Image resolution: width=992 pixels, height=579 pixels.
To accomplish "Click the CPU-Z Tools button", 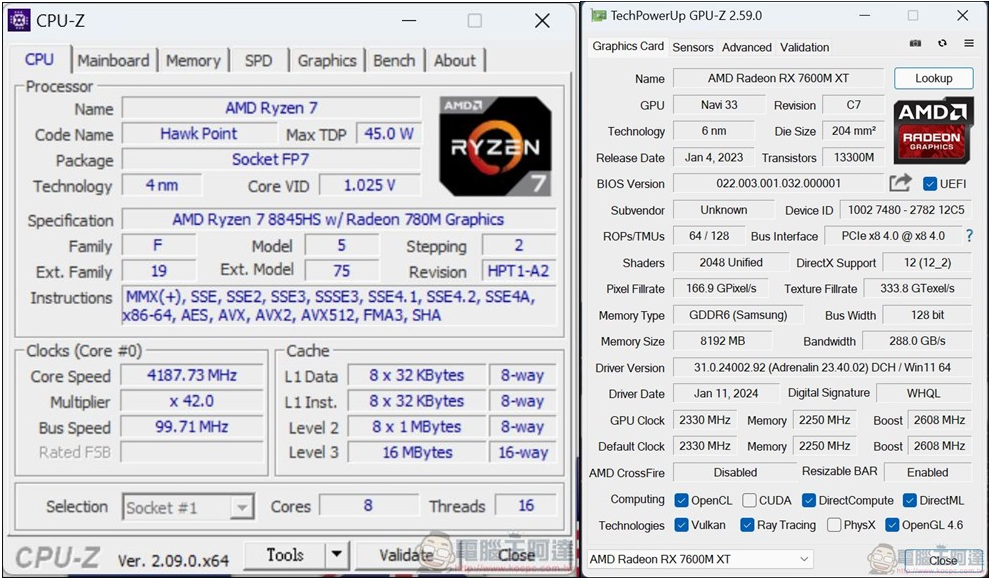I will click(285, 555).
